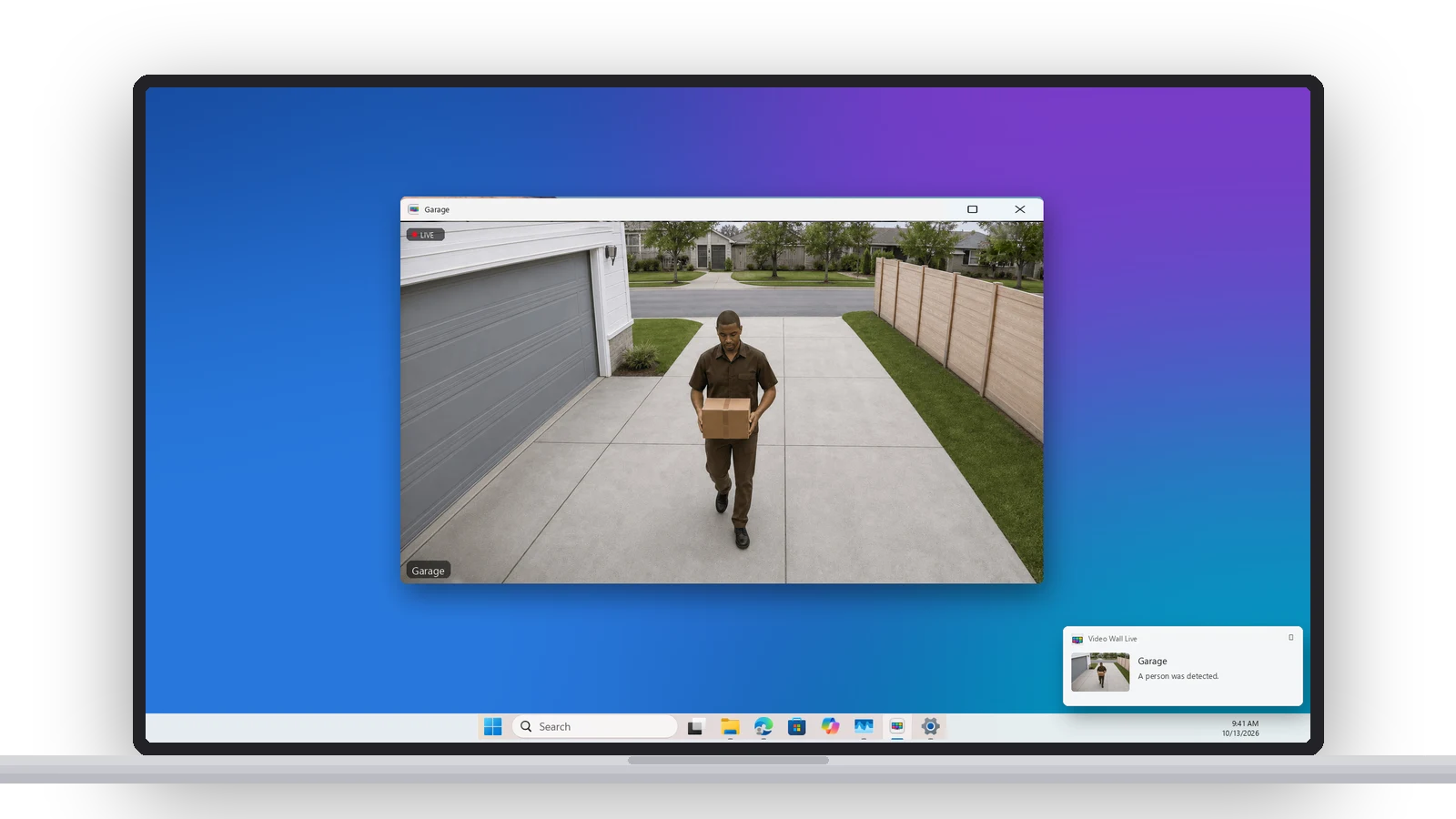Dismiss the Video Wall Live notification
The height and width of the screenshot is (819, 1456).
(1290, 638)
